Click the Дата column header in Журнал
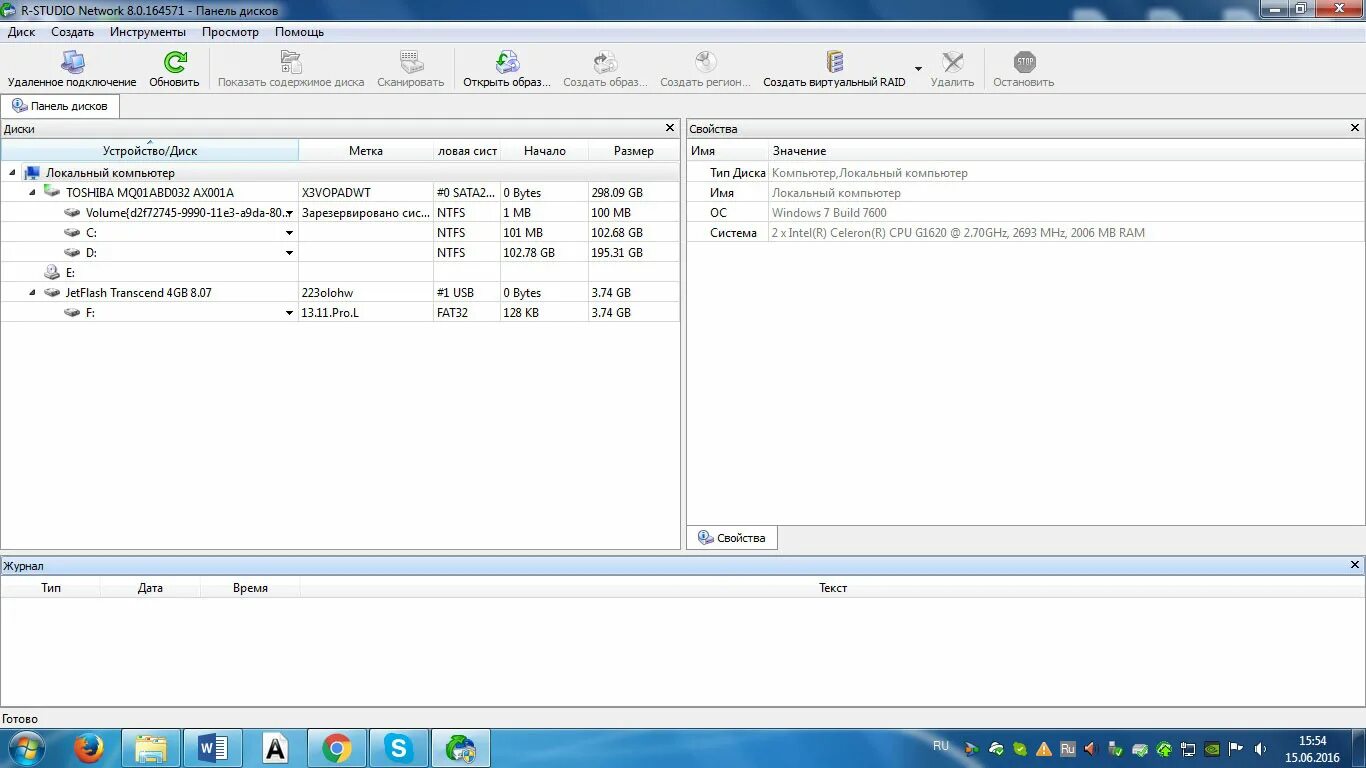 click(150, 588)
